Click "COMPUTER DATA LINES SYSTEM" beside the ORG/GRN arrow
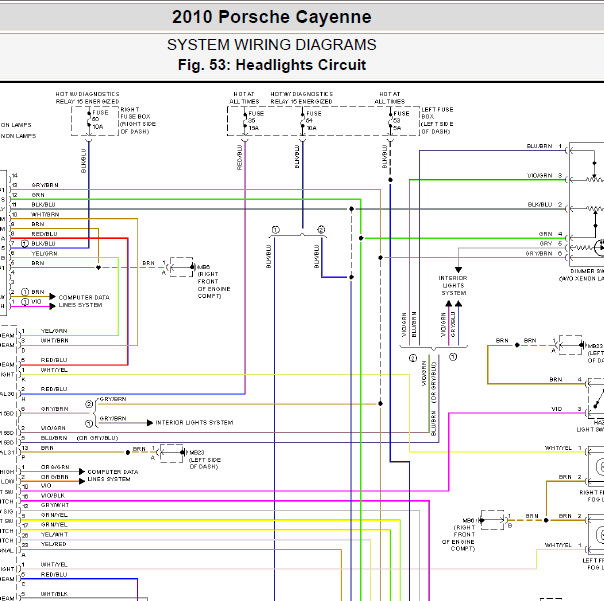 tap(113, 475)
